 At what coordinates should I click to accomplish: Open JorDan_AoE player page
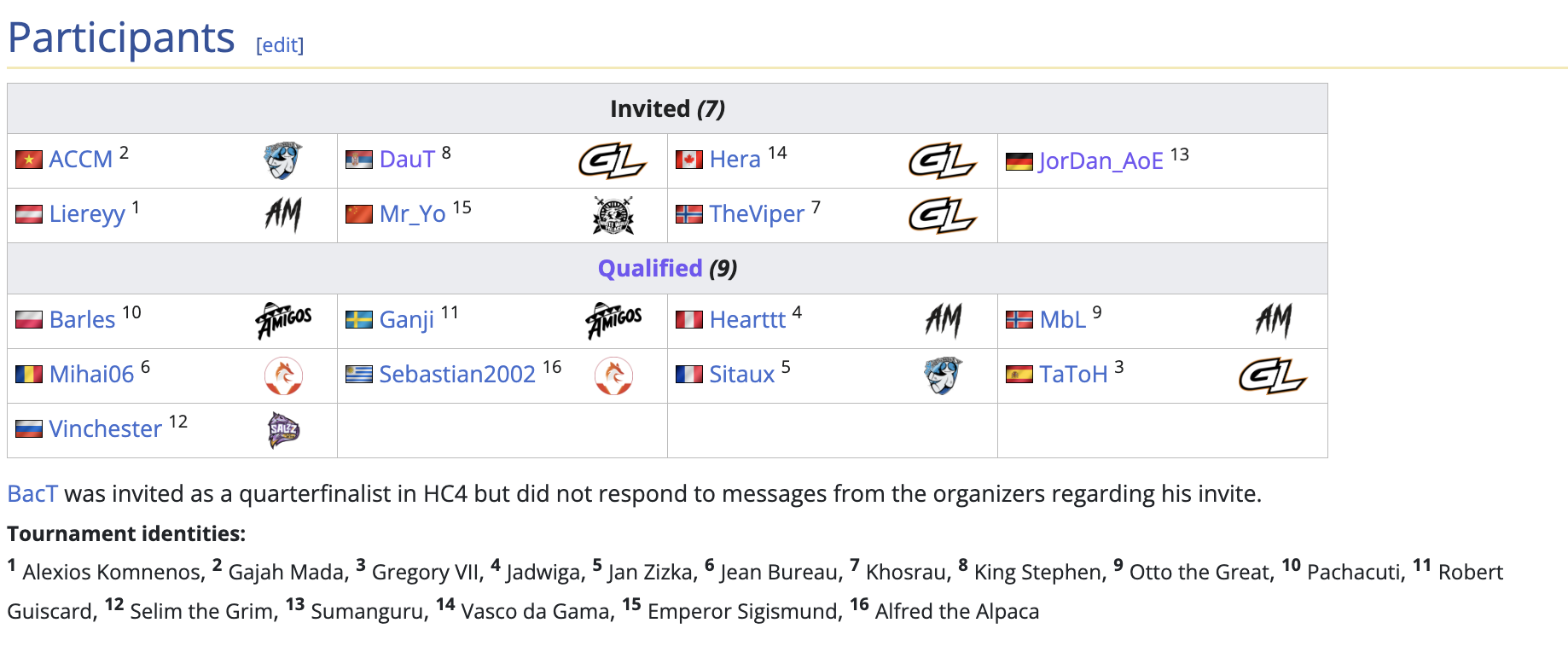tap(1101, 160)
